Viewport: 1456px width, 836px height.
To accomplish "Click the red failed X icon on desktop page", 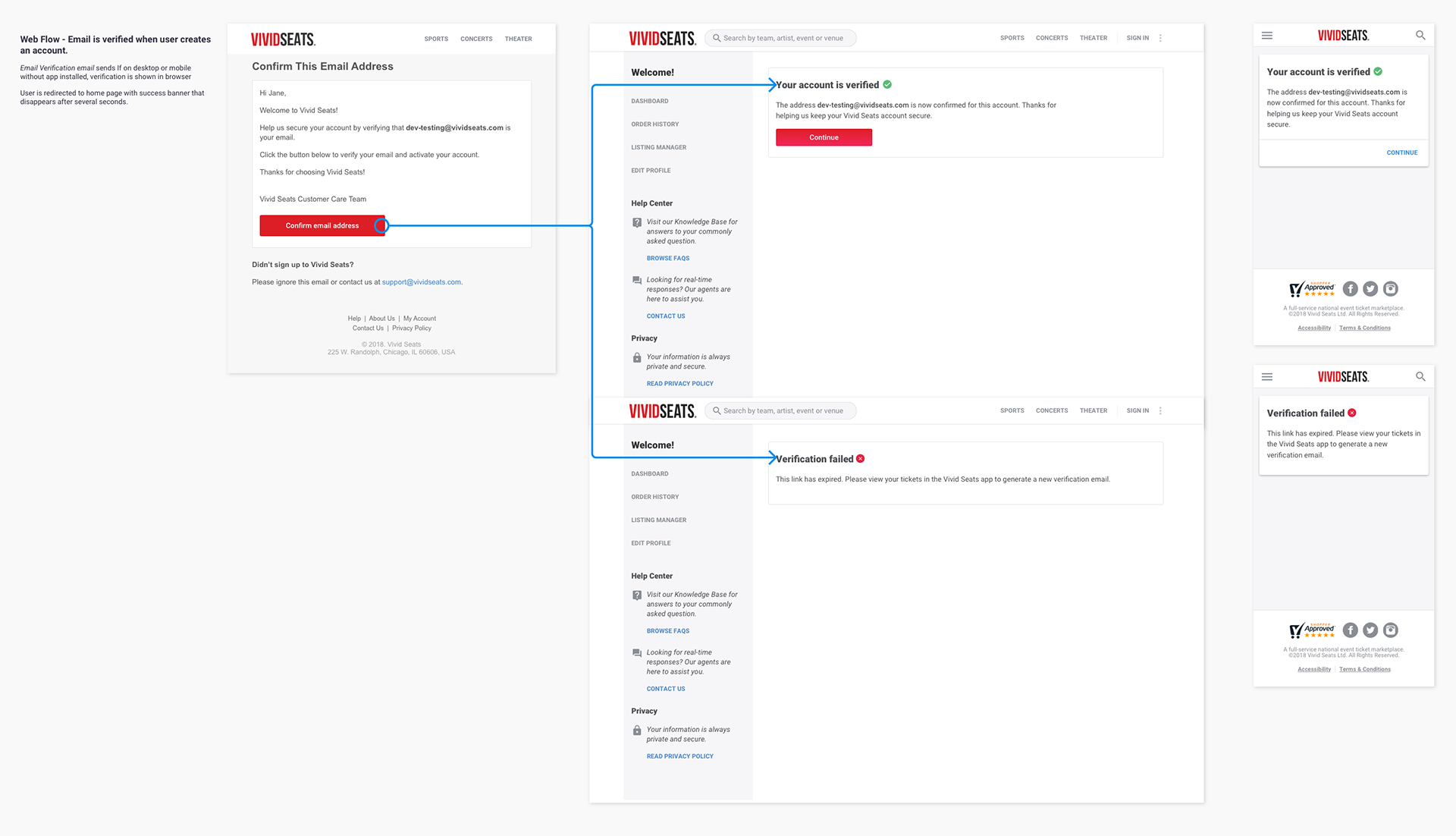I will coord(861,459).
